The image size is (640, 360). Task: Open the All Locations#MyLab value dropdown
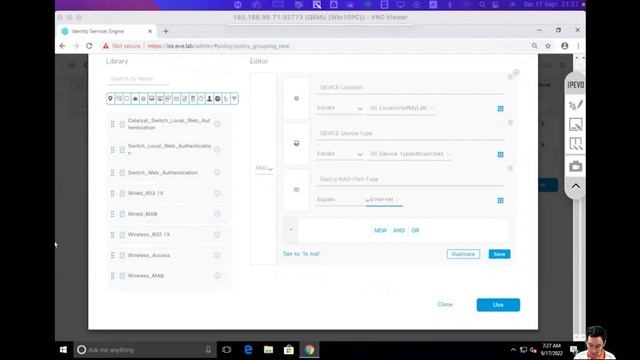click(401, 108)
